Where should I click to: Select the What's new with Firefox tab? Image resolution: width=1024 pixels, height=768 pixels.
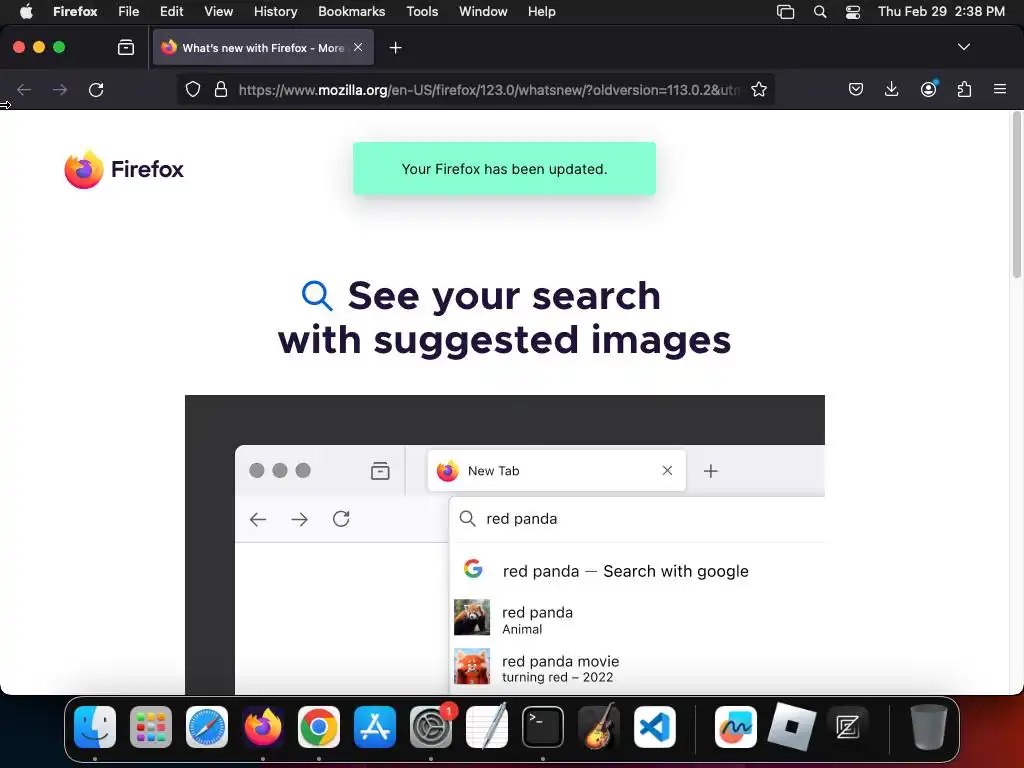pos(263,47)
